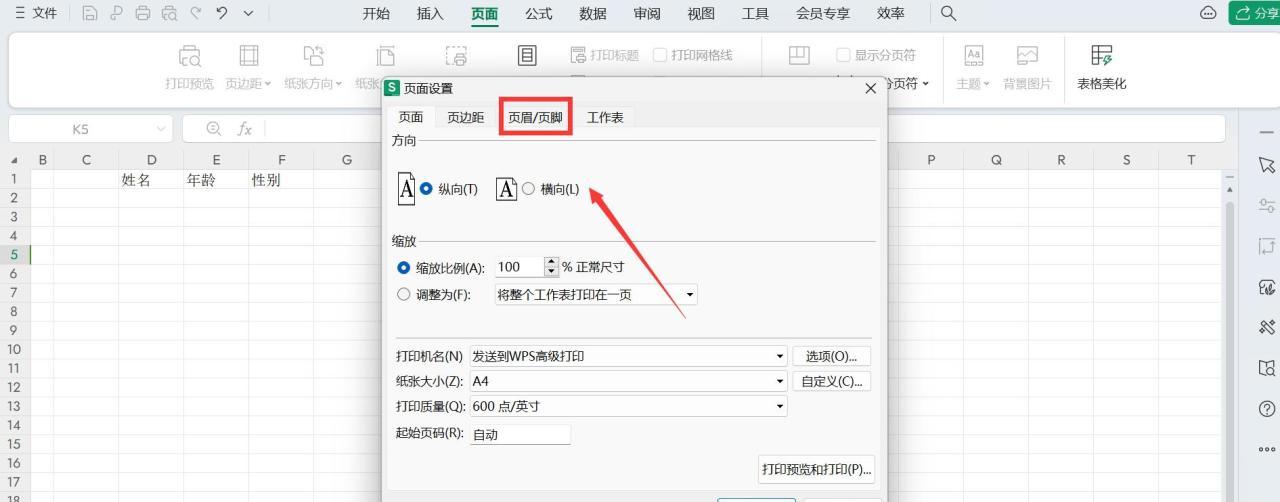Click the scaling percentage field showing 100
This screenshot has width=1280, height=502.
pos(519,267)
